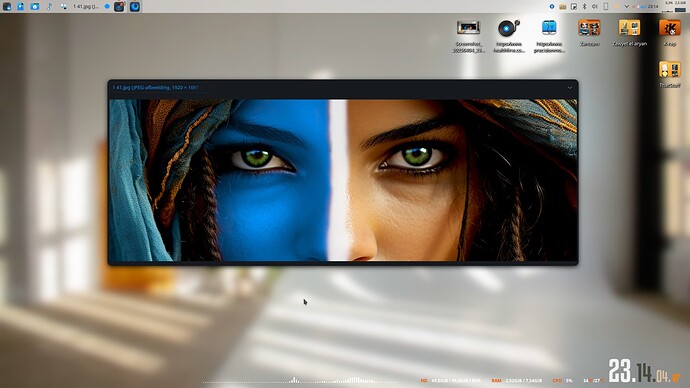The height and width of the screenshot is (388, 690).
Task: Open the virtual desktops pager widget
Action: point(63,7)
